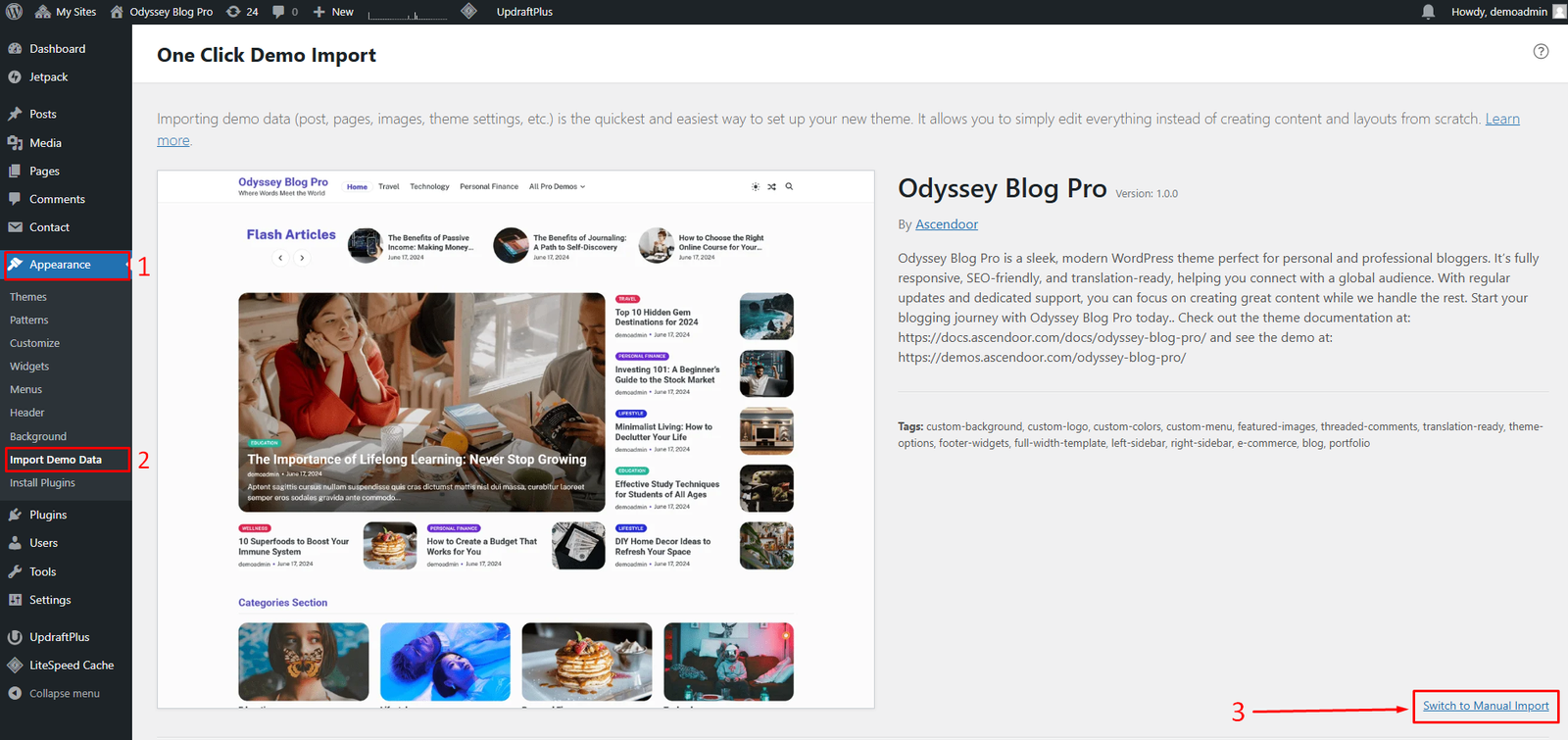Open UpdraftPlus in admin bar
The width and height of the screenshot is (1568, 740).
pyautogui.click(x=524, y=12)
